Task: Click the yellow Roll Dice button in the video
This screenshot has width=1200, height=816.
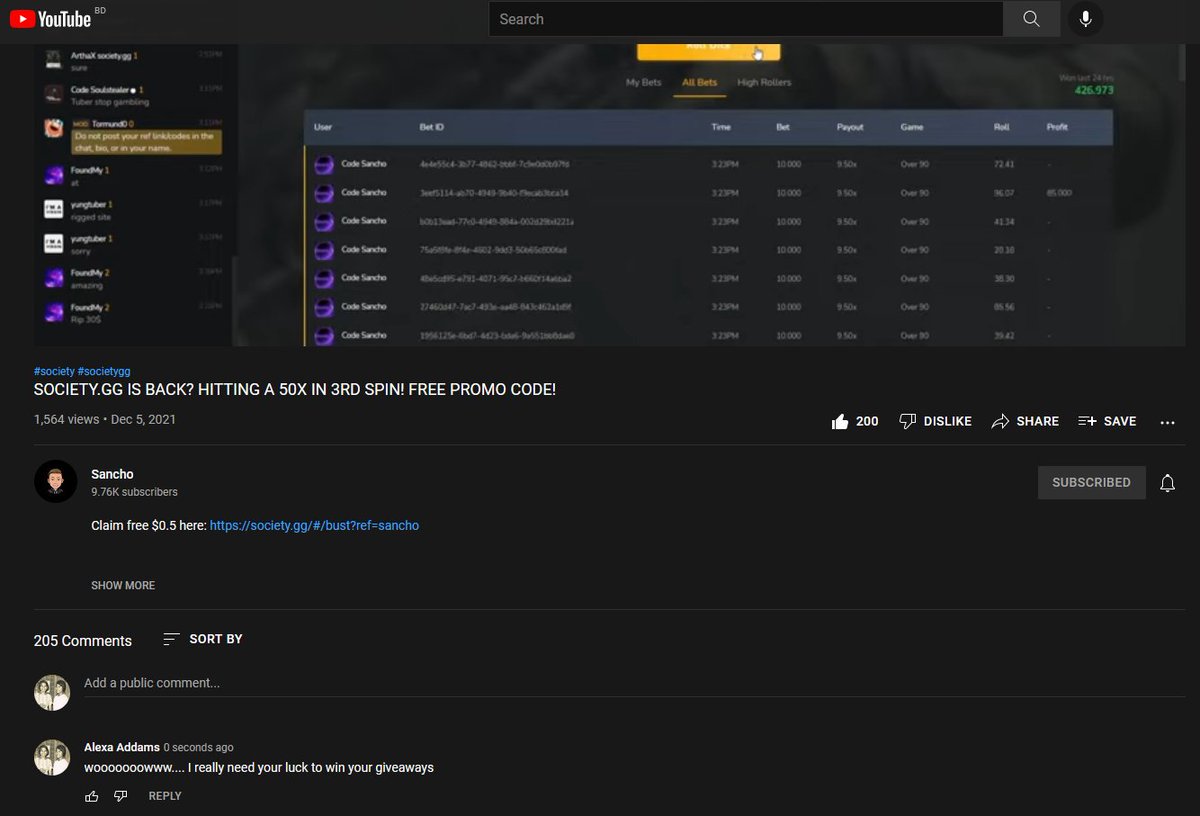Action: [x=708, y=50]
